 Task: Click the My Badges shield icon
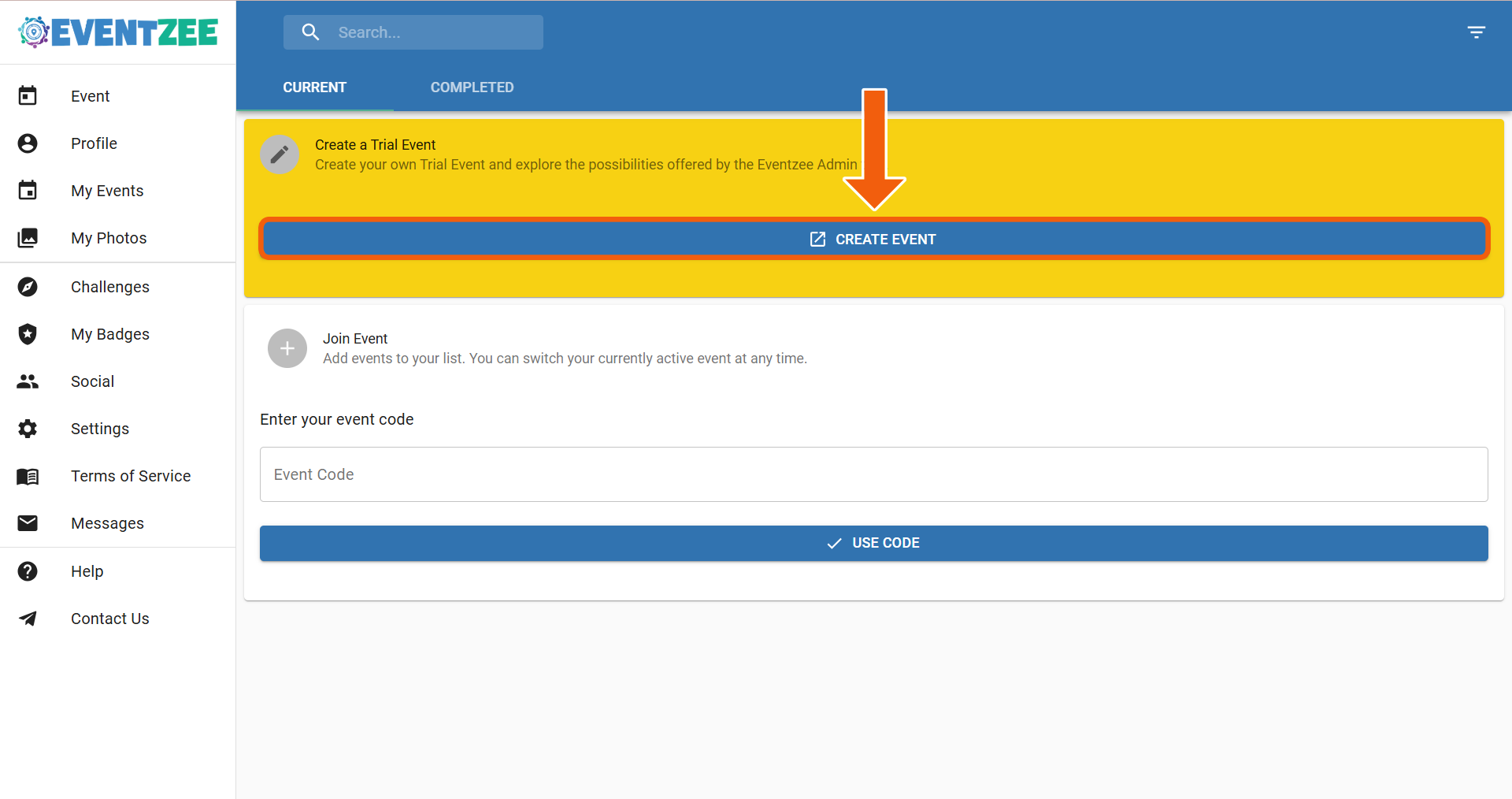(x=28, y=333)
